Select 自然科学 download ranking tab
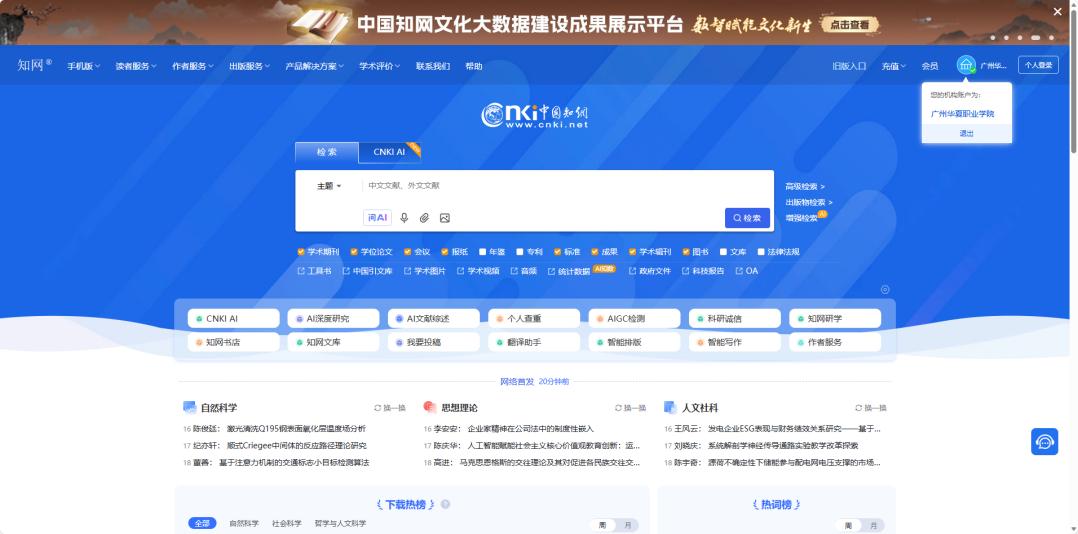The width and height of the screenshot is (1078, 534). [x=244, y=524]
